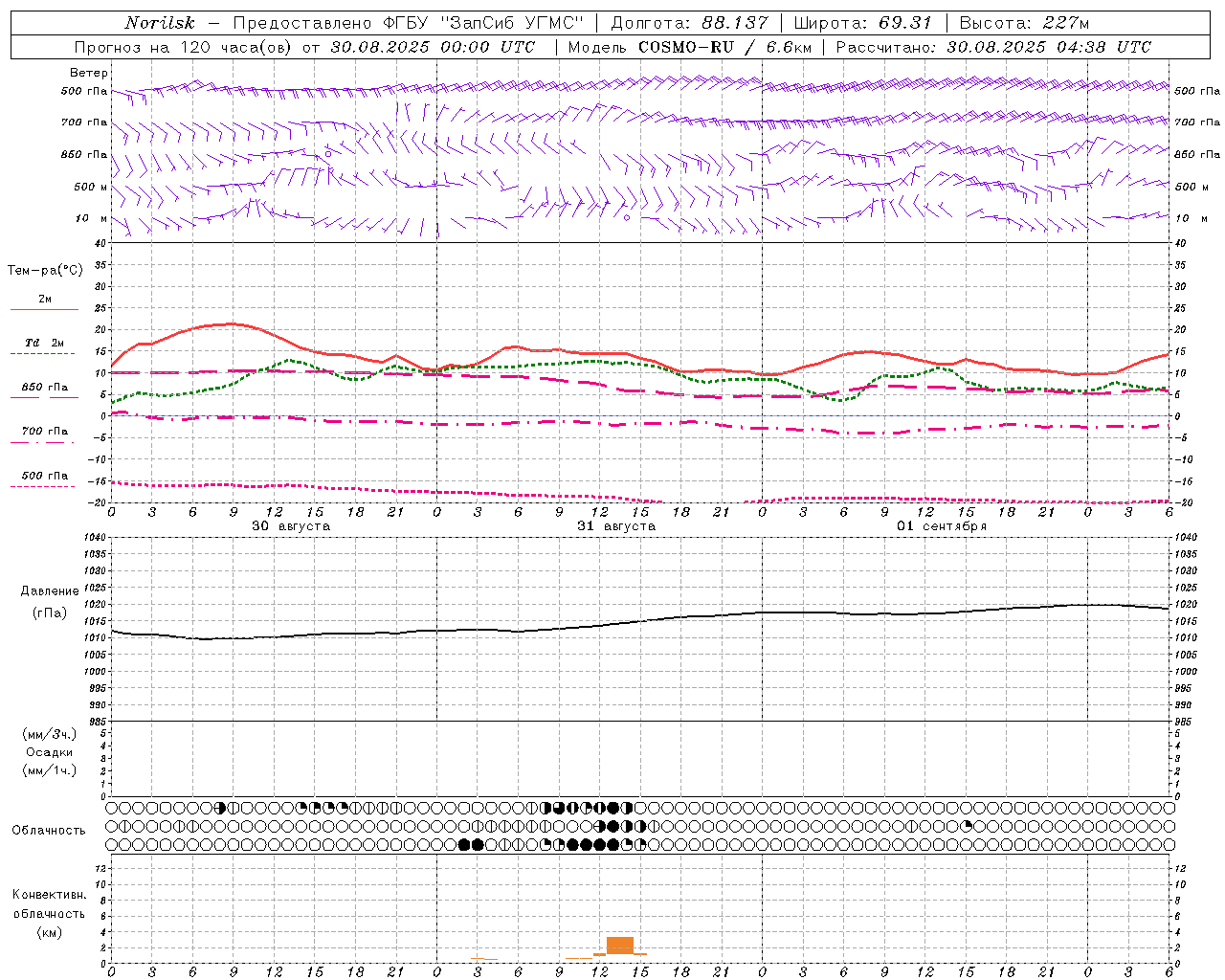This screenshot has width=1225, height=980.
Task: Select the '500 м' wind level label on left
Action: tap(91, 187)
